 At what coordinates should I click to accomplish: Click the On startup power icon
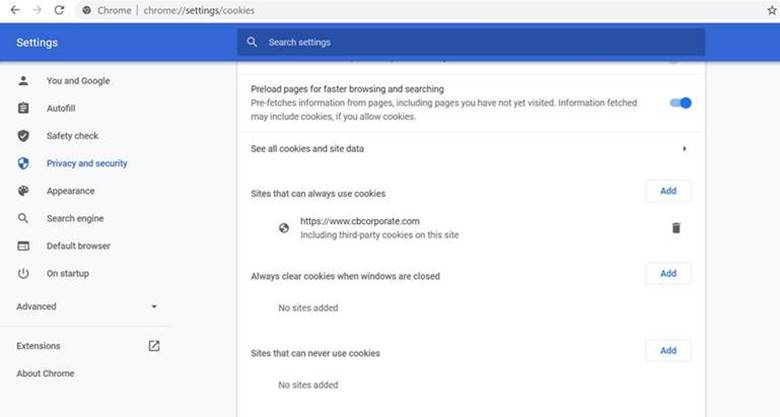(x=23, y=273)
